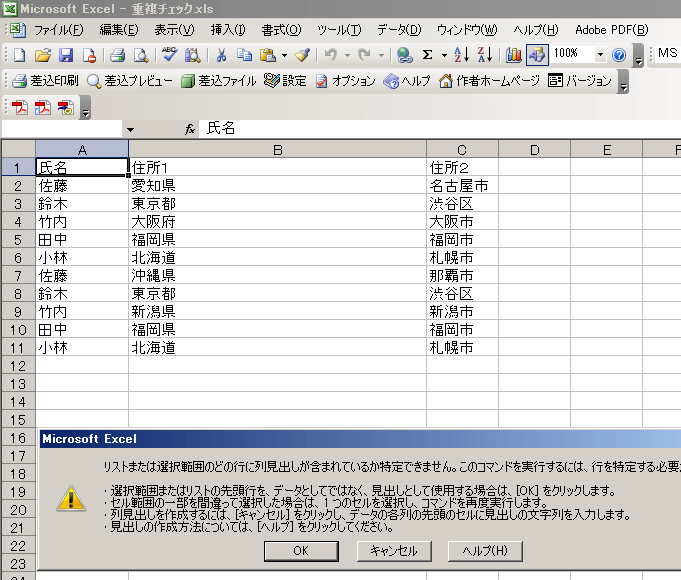Viewport: 681px width, 580px height.
Task: Click the AutoSum sigma icon
Action: pyautogui.click(x=428, y=55)
